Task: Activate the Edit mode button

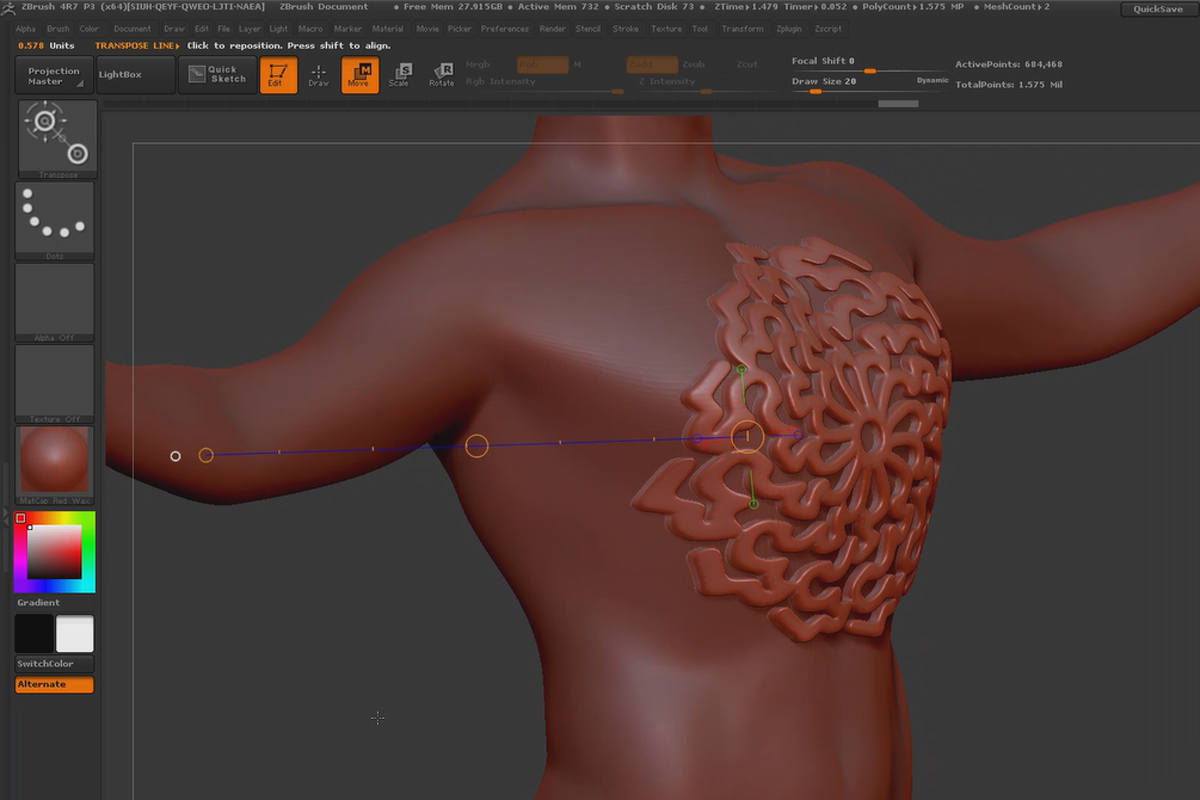Action: point(278,75)
